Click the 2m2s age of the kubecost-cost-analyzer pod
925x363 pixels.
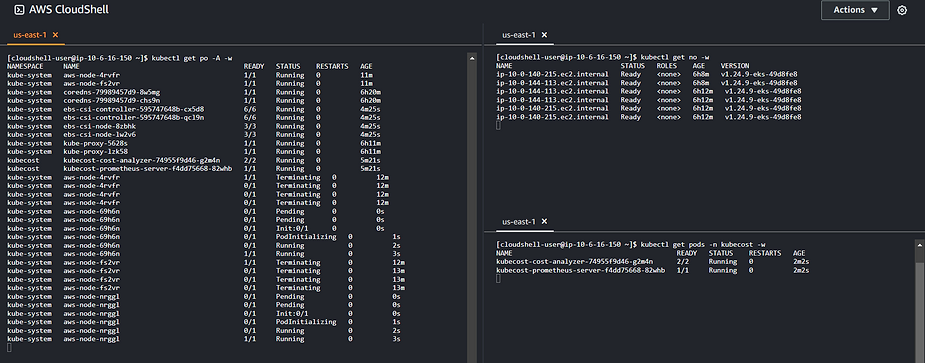click(x=801, y=261)
